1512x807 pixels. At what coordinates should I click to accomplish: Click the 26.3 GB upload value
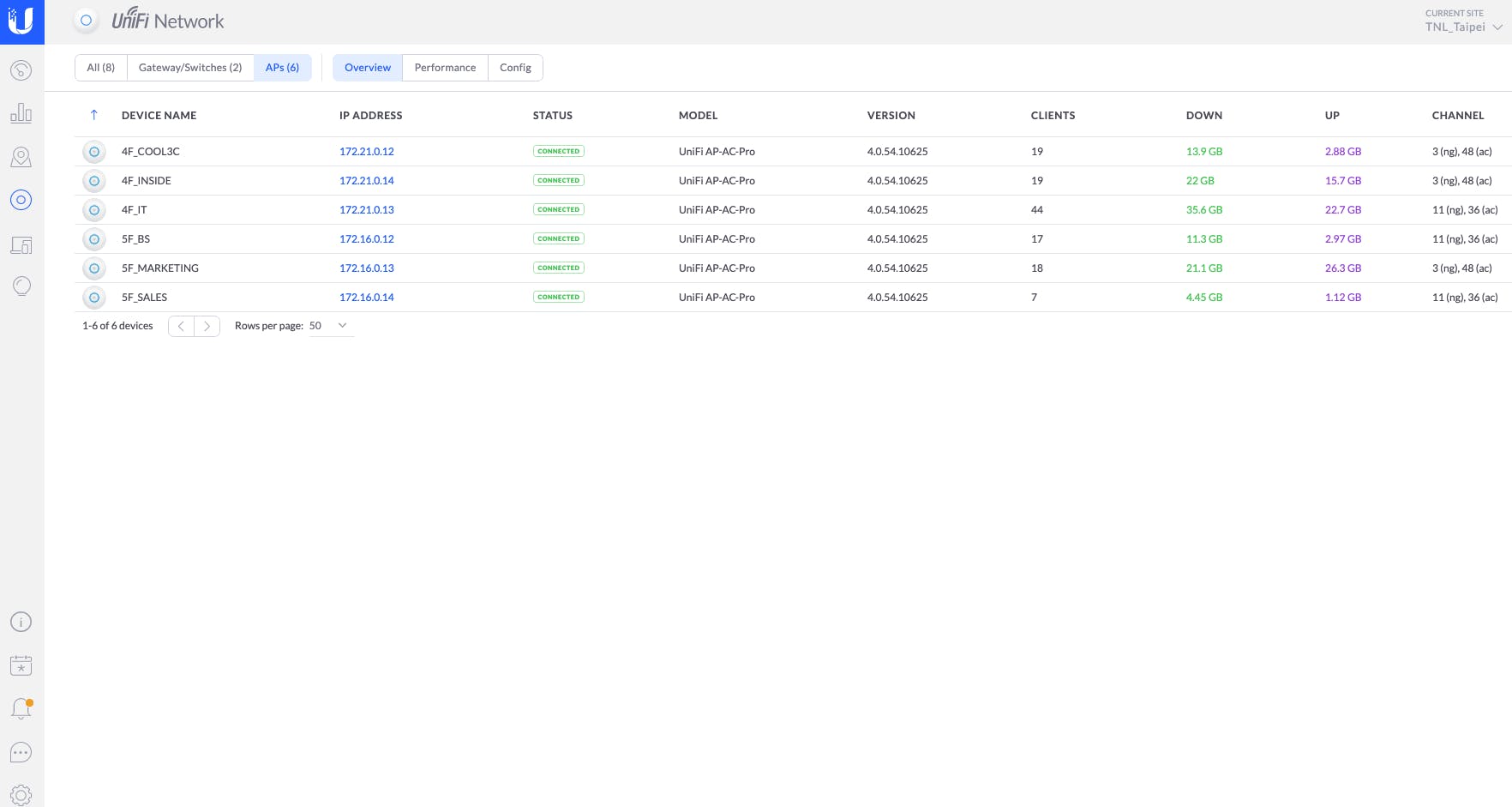point(1343,268)
